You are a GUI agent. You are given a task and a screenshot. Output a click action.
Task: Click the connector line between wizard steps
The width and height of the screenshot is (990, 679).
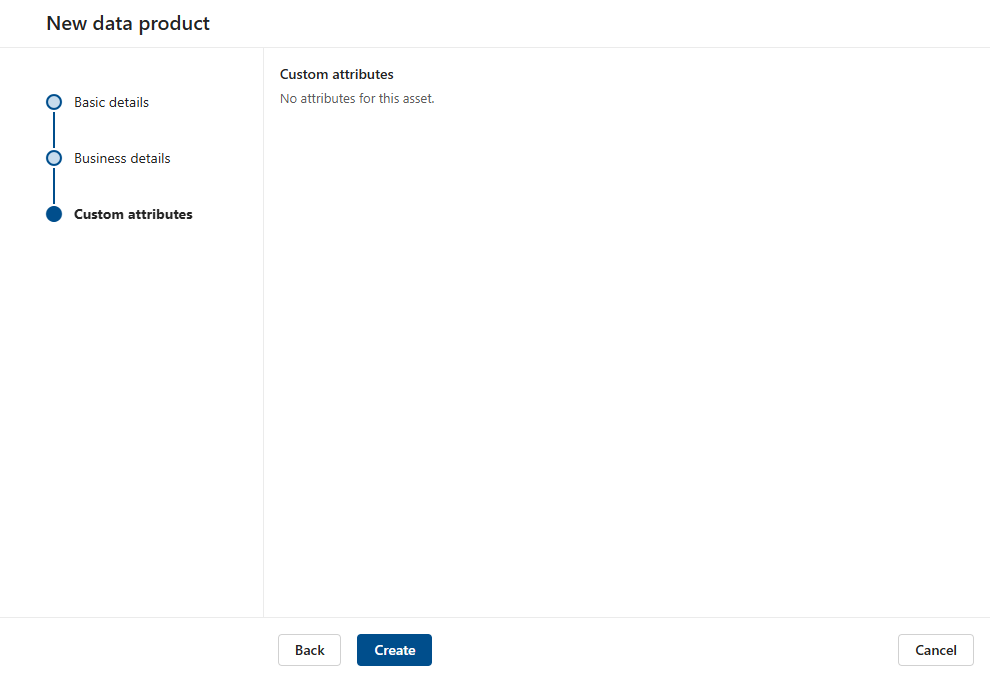pyautogui.click(x=53, y=130)
